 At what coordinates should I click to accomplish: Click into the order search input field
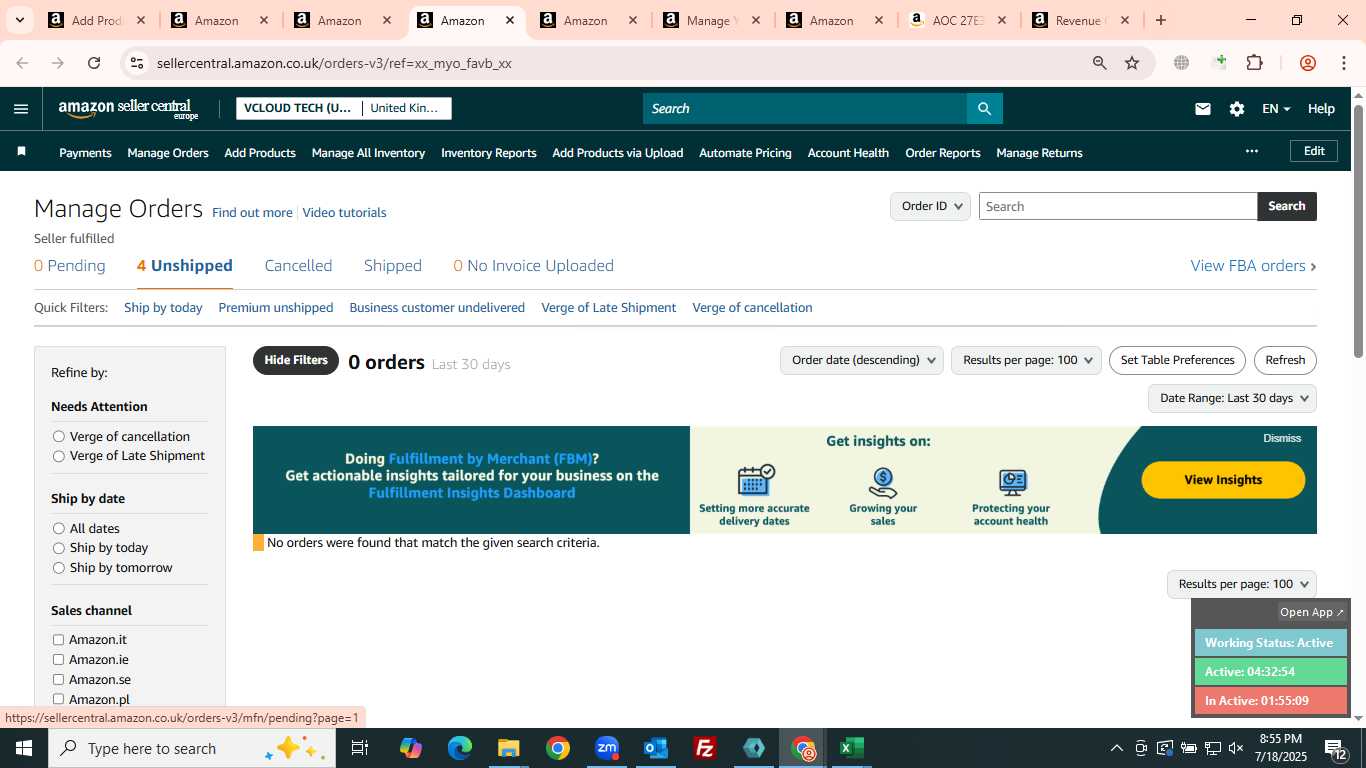click(1118, 206)
